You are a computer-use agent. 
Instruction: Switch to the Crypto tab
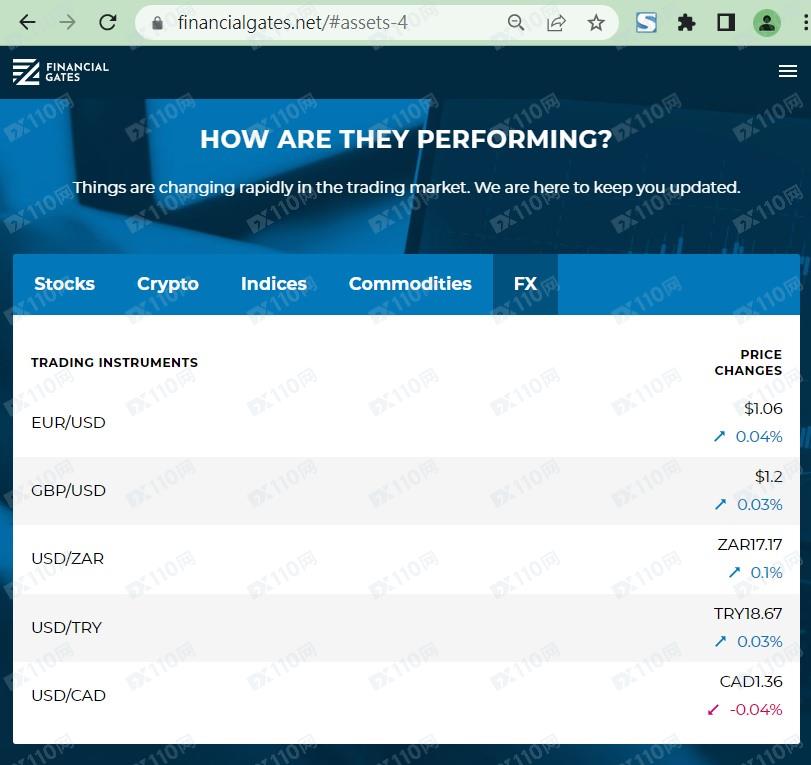pyautogui.click(x=168, y=284)
